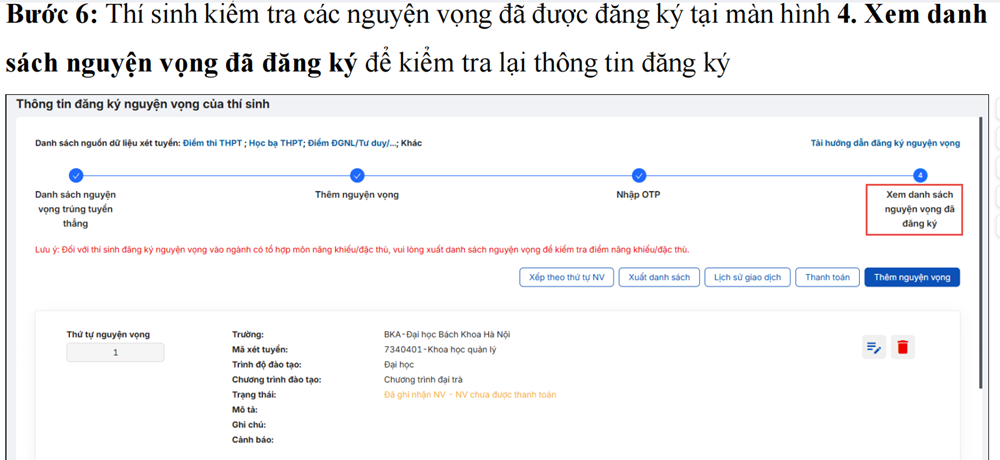Click the Chương trình đào tạo label
The height and width of the screenshot is (460, 1000).
(x=277, y=380)
